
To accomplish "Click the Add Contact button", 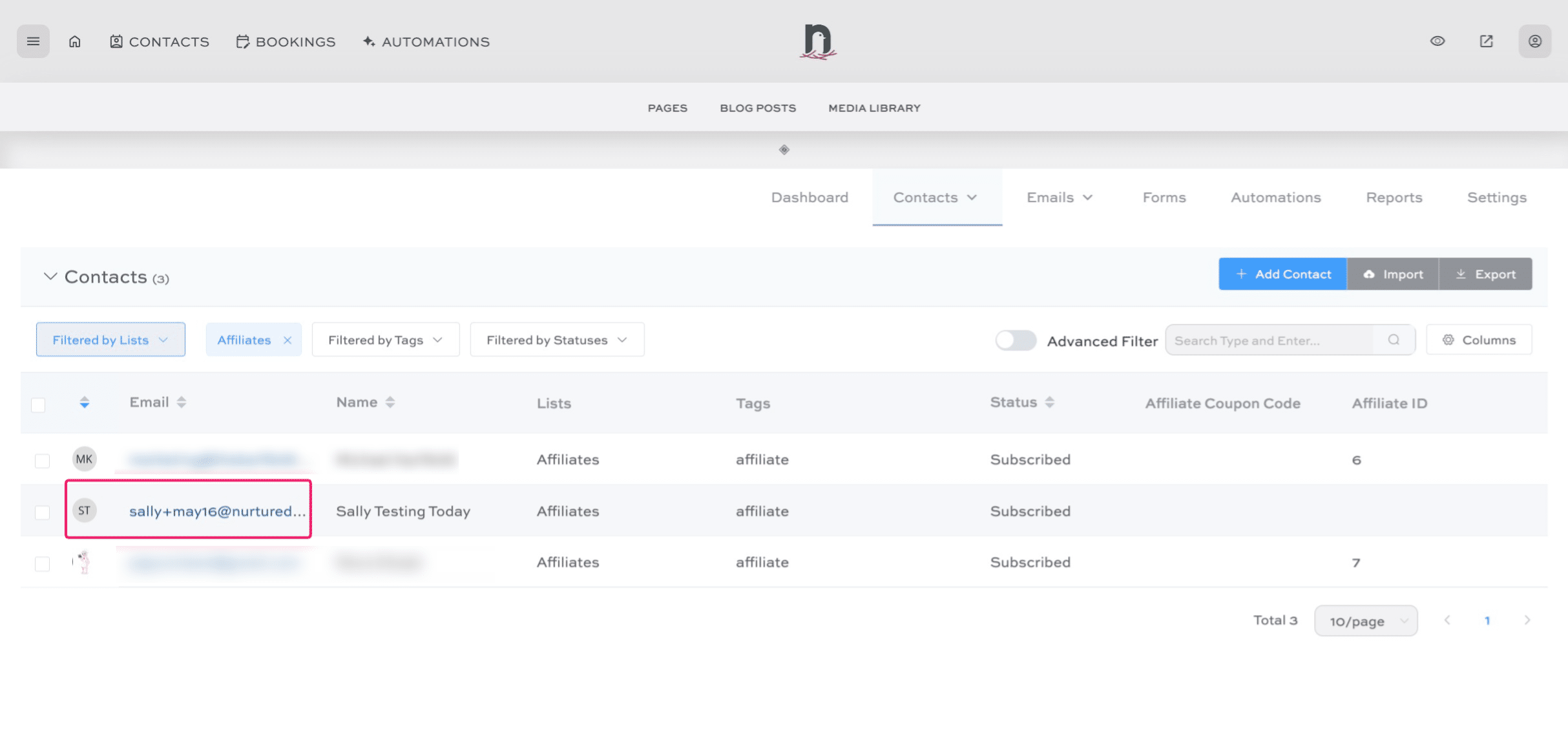I will pyautogui.click(x=1282, y=274).
